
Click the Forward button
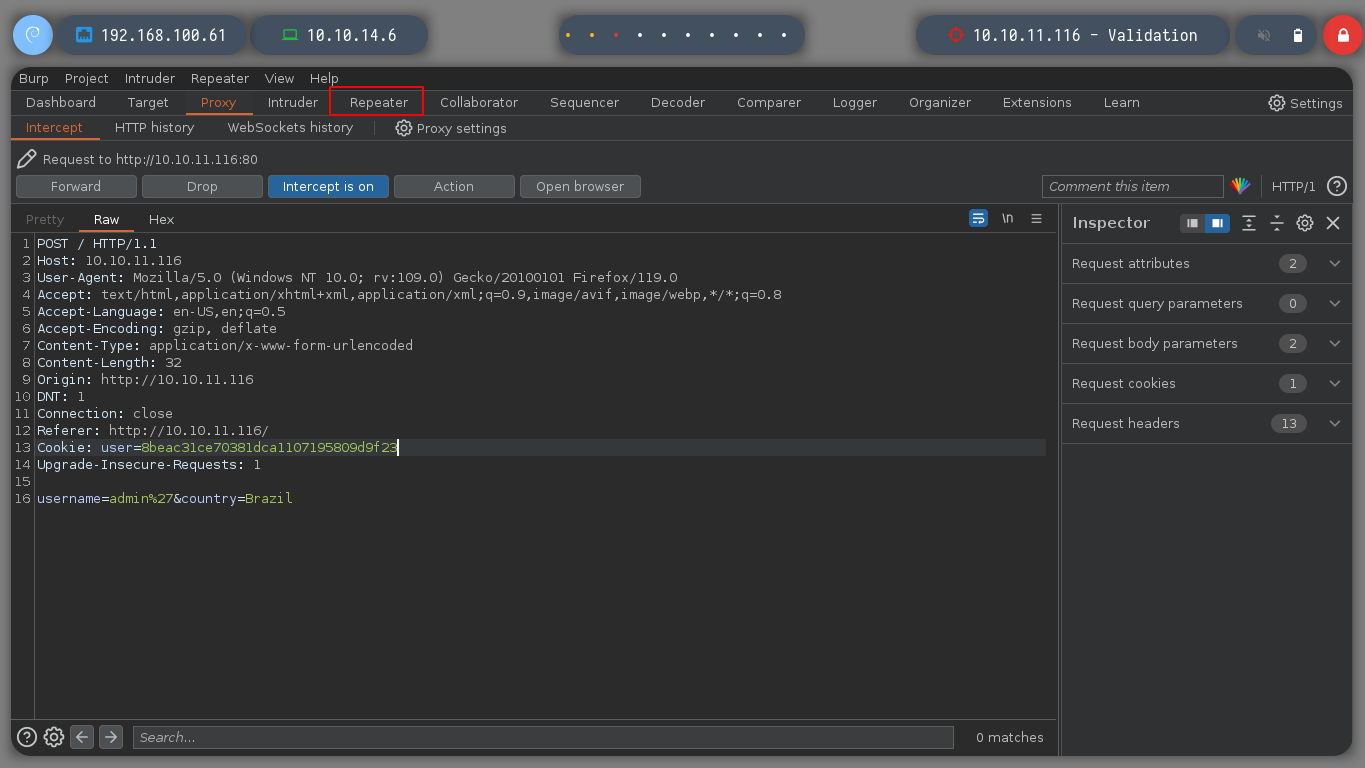click(76, 187)
